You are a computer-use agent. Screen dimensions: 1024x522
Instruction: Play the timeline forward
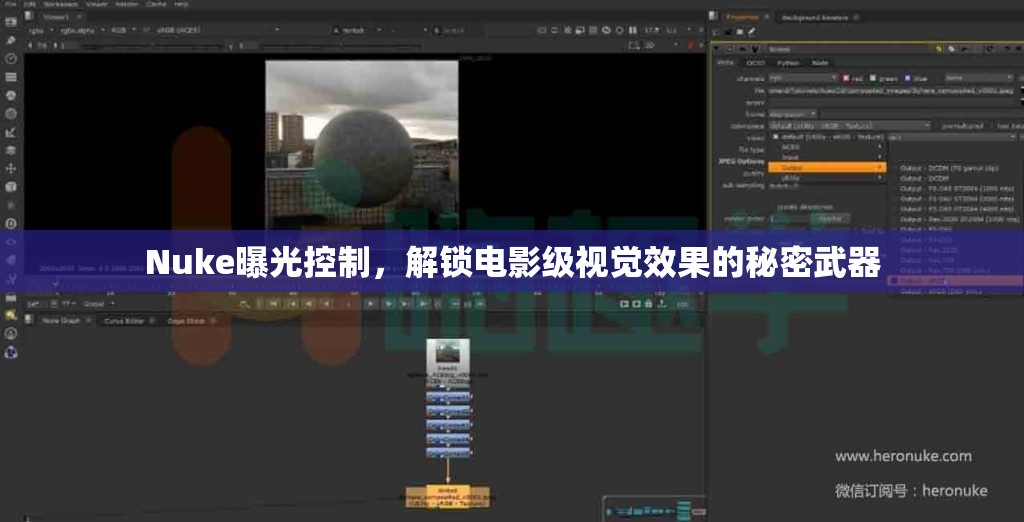[x=371, y=304]
